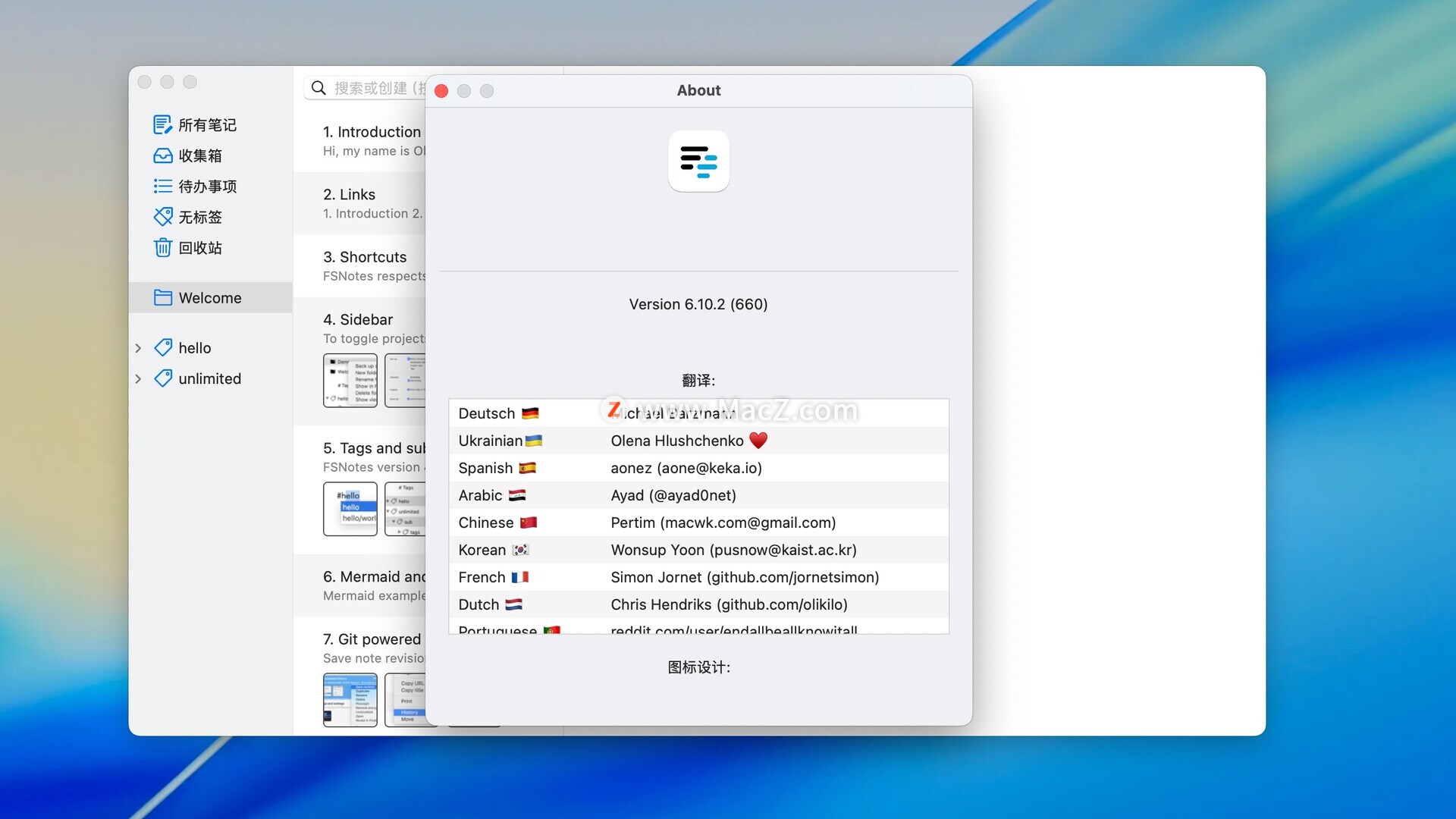Click Pertim (macwk.com@gmail.com) credit

(723, 522)
